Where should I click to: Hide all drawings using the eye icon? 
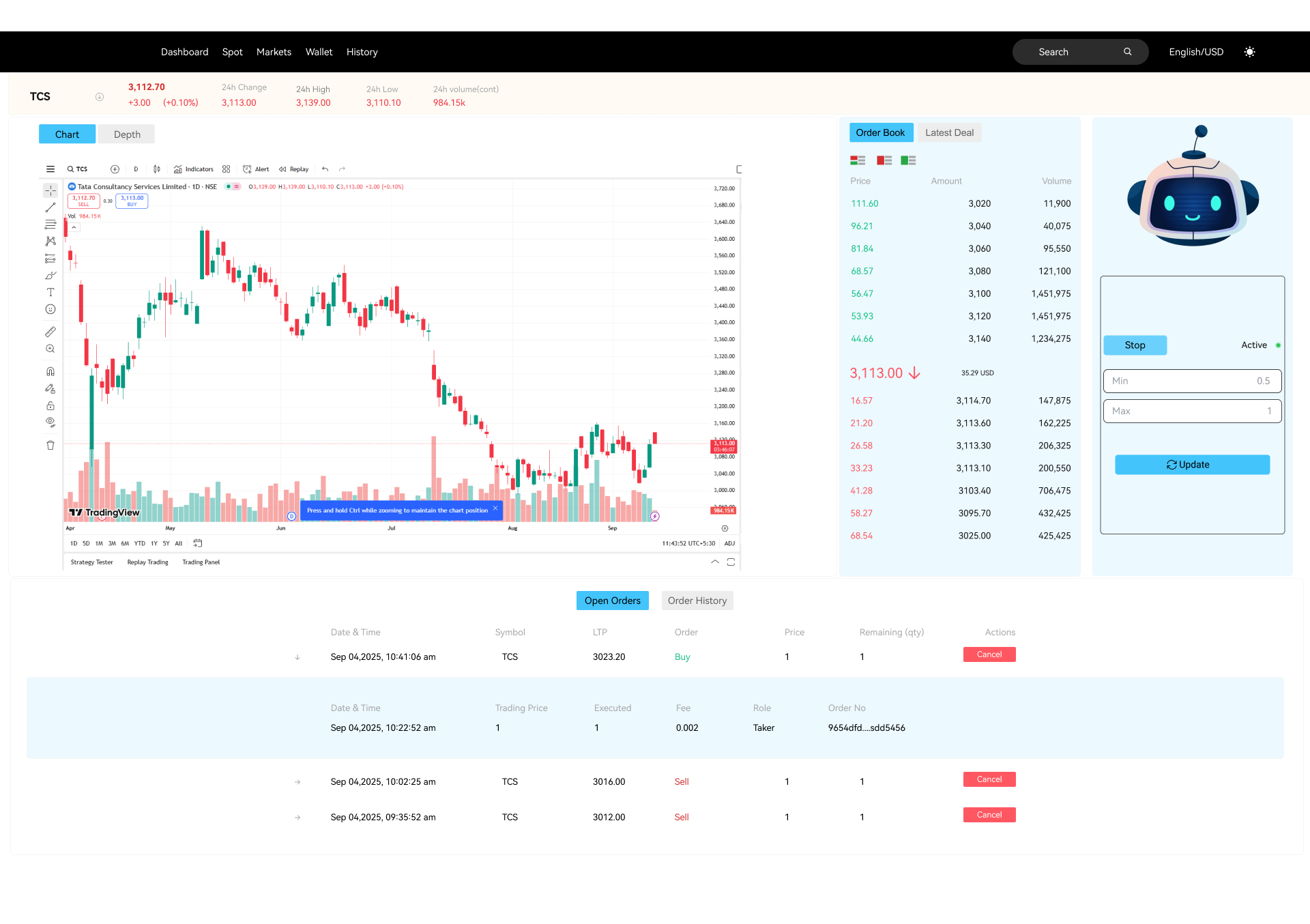click(50, 422)
